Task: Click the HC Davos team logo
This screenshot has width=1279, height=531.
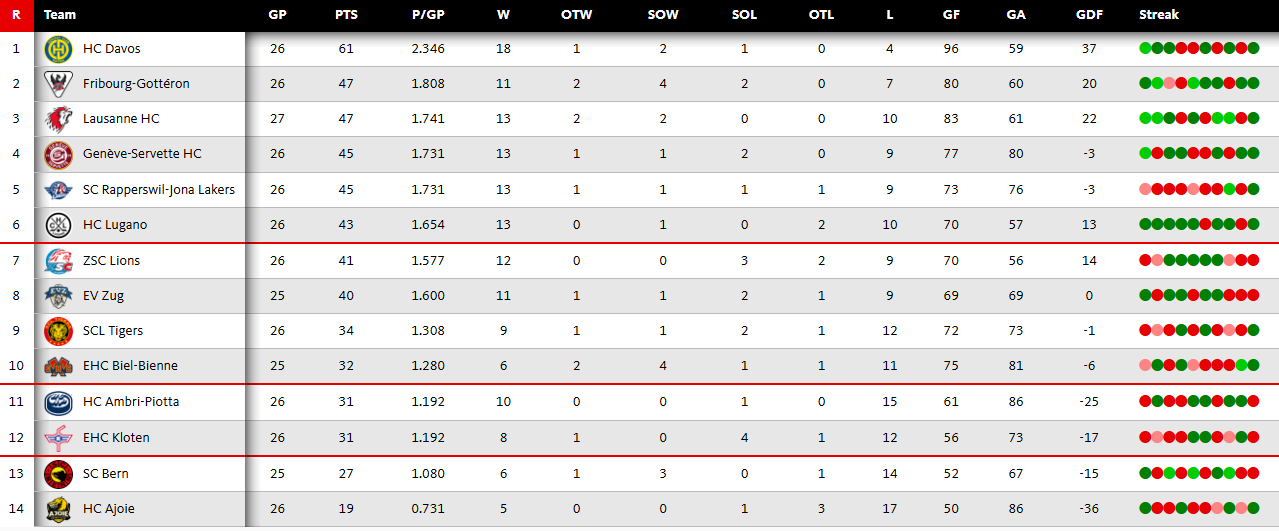Action: tap(58, 49)
